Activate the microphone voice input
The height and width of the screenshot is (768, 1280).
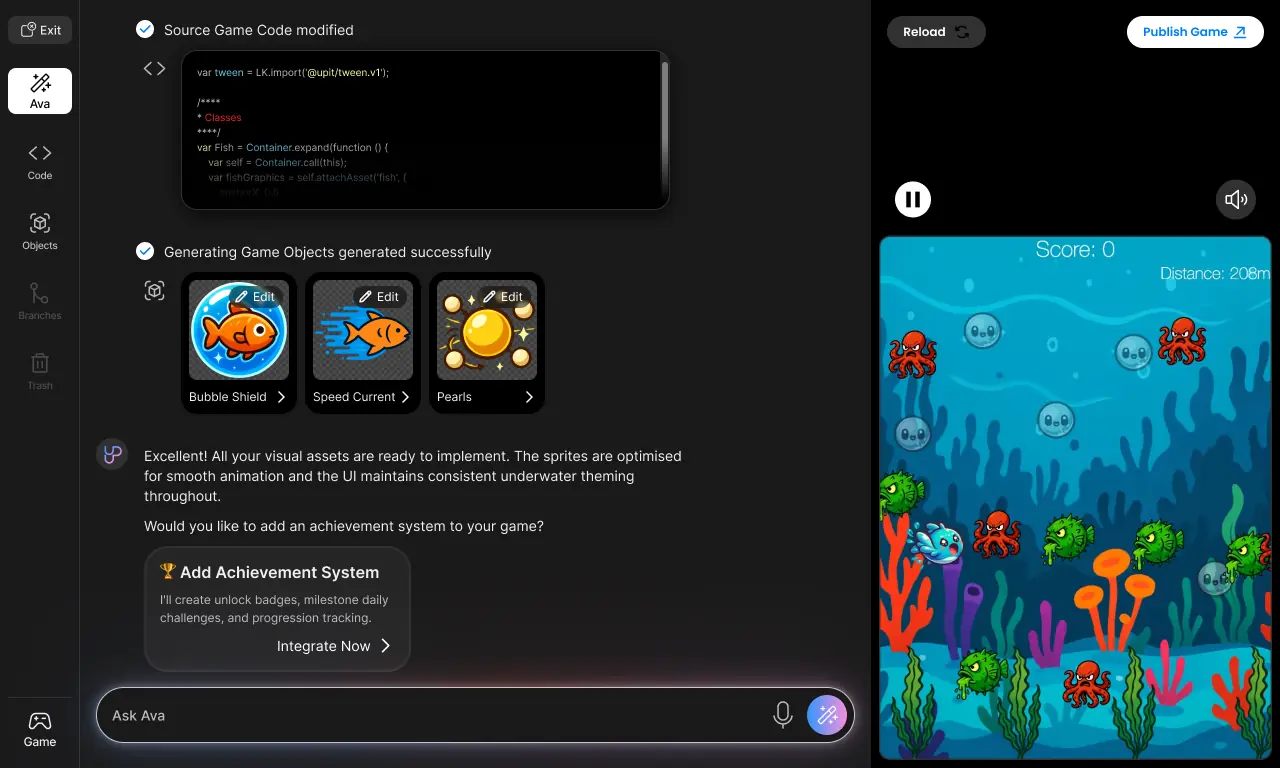point(783,715)
